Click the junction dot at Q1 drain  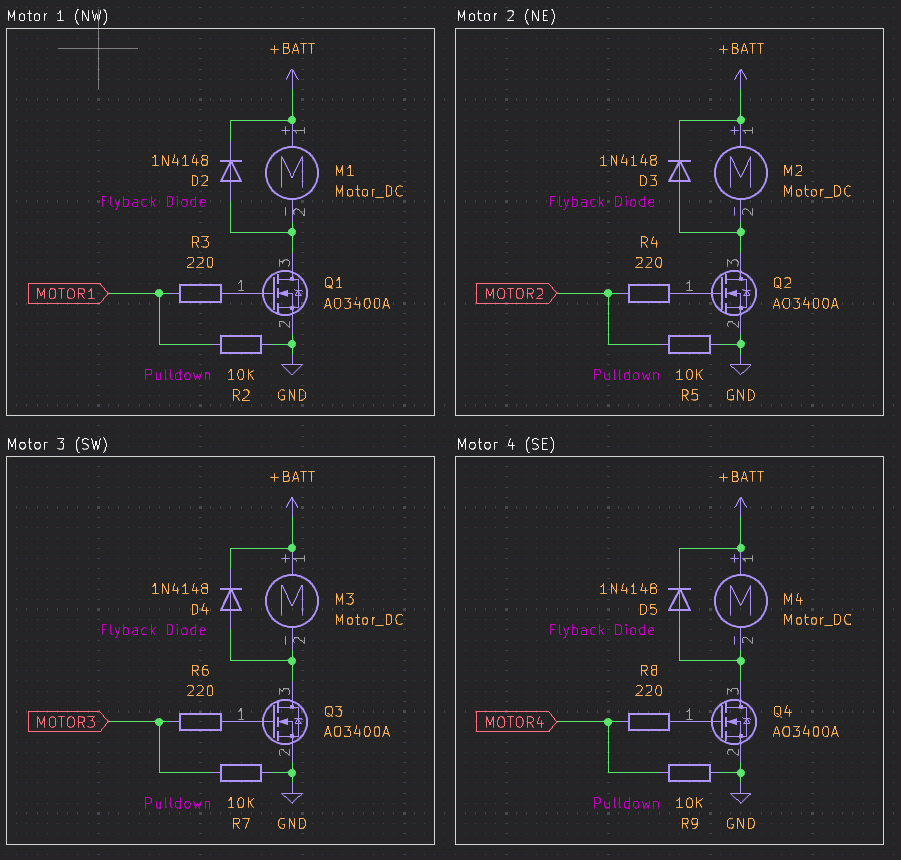(x=291, y=230)
